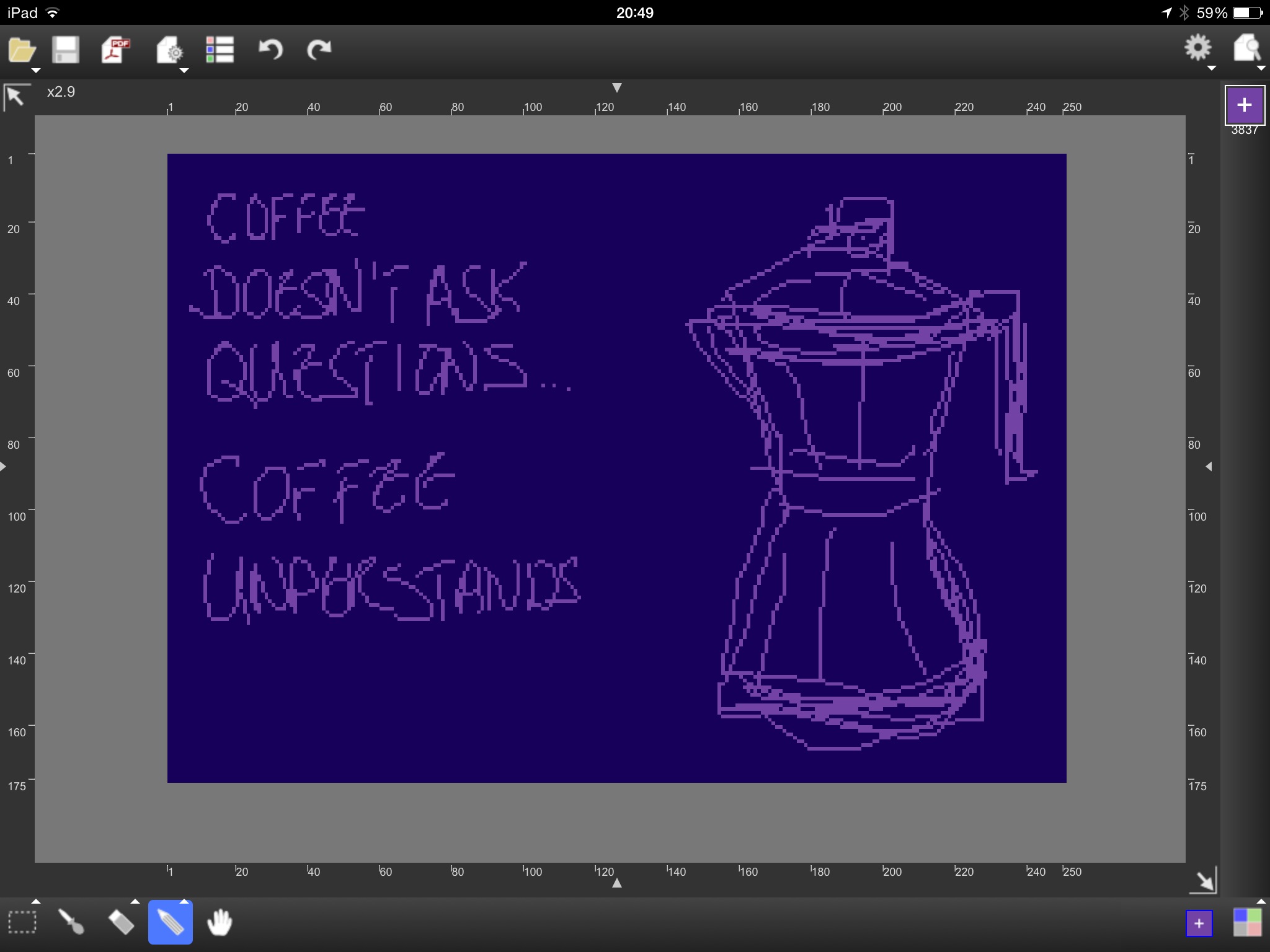Activate the eyedropper color picker tool
1270x952 pixels.
[x=71, y=922]
